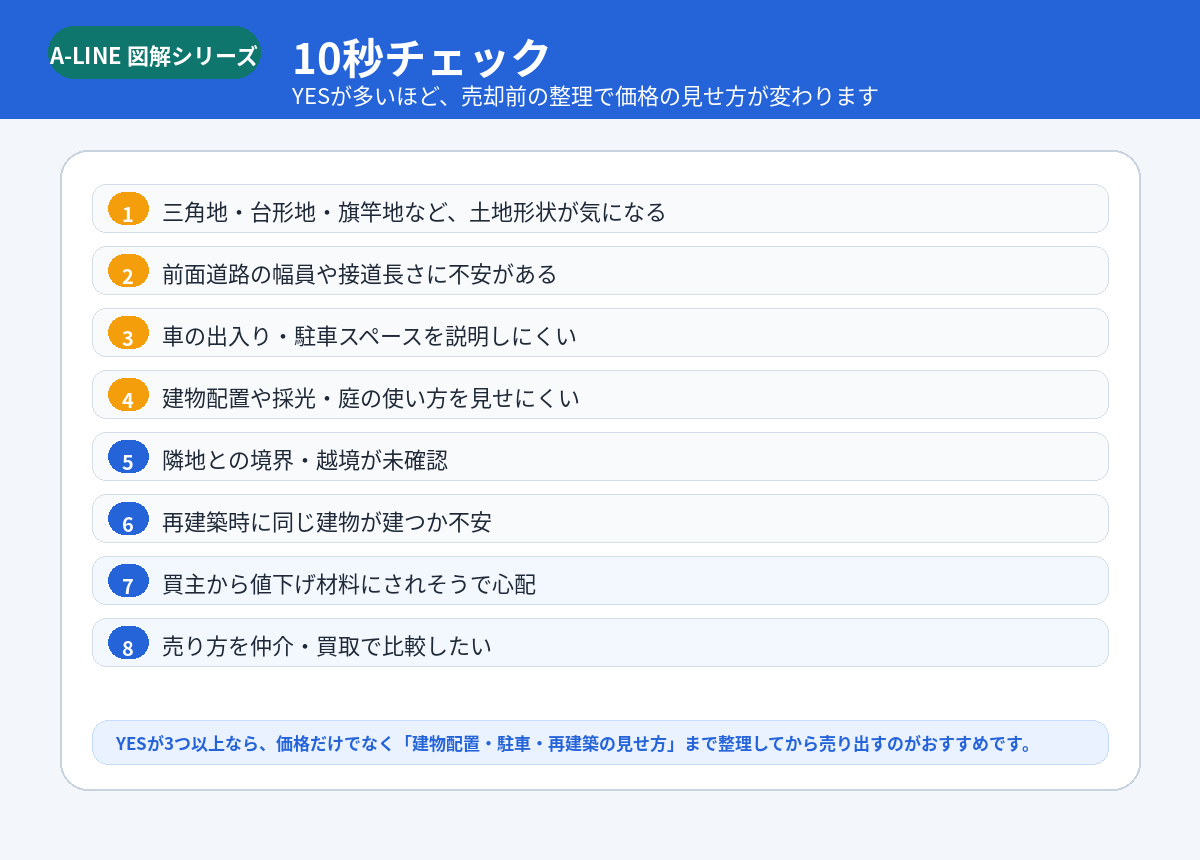Select text 車の出入り・駐車スペースを説明しにくい
Image resolution: width=1200 pixels, height=860 pixels.
pyautogui.click(x=370, y=336)
